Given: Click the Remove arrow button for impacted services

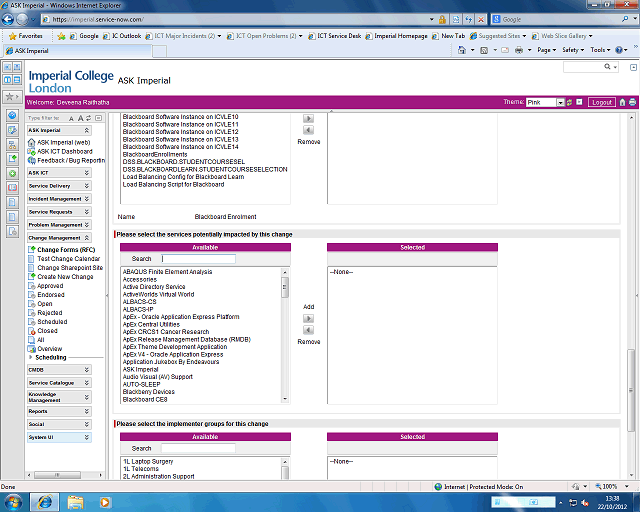Looking at the screenshot, I should click(x=309, y=330).
